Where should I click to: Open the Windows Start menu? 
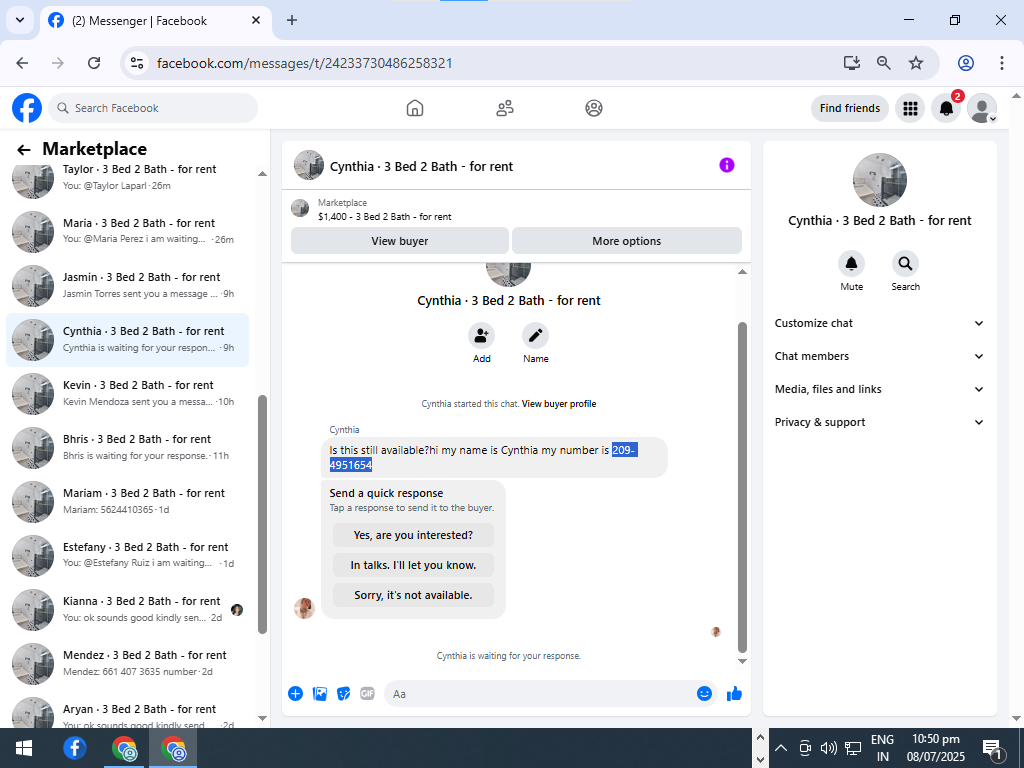24,748
